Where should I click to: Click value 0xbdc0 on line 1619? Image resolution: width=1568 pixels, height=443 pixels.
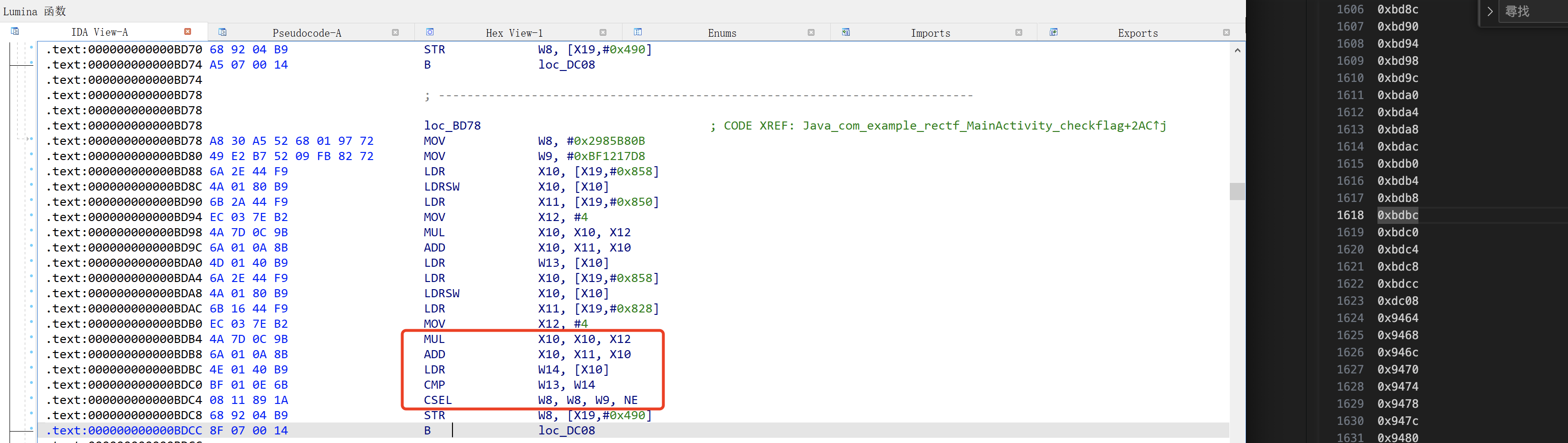[x=1397, y=232]
